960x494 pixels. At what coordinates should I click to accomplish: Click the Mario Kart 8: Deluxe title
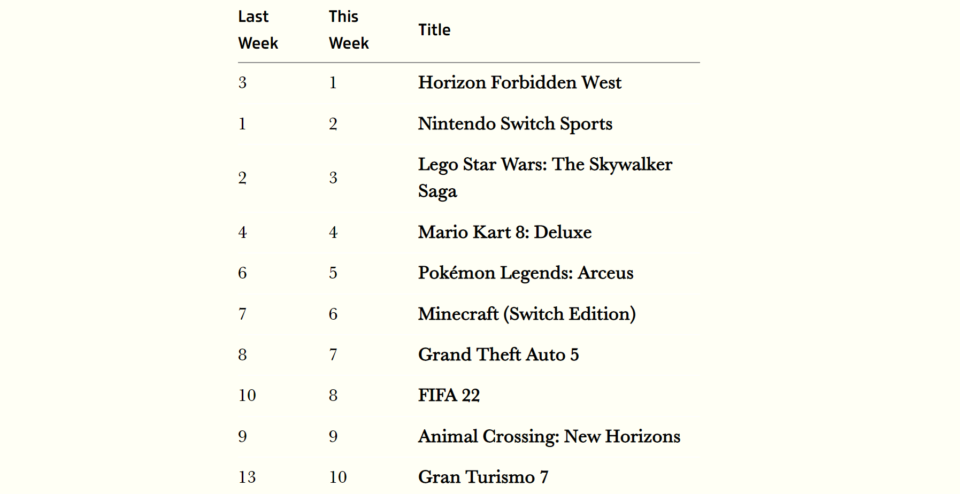coord(504,233)
